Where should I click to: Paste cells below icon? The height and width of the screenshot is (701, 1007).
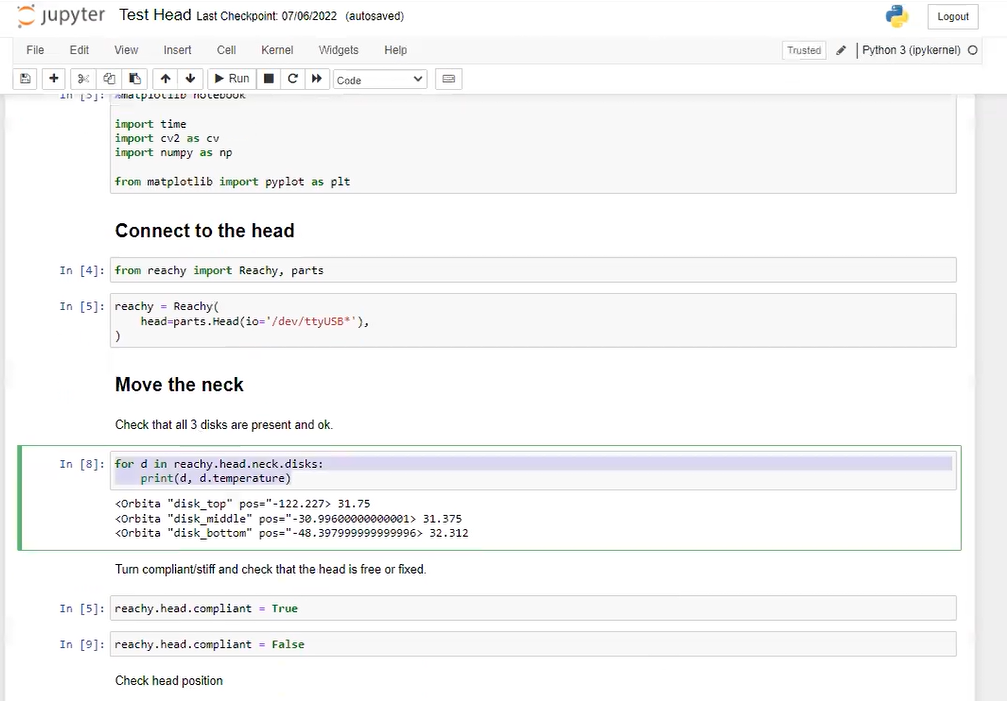[x=135, y=79]
